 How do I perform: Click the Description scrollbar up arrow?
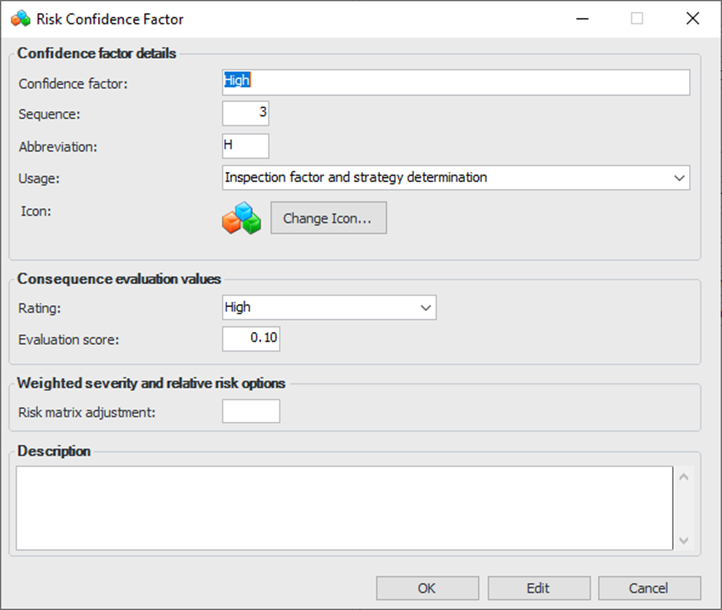684,476
